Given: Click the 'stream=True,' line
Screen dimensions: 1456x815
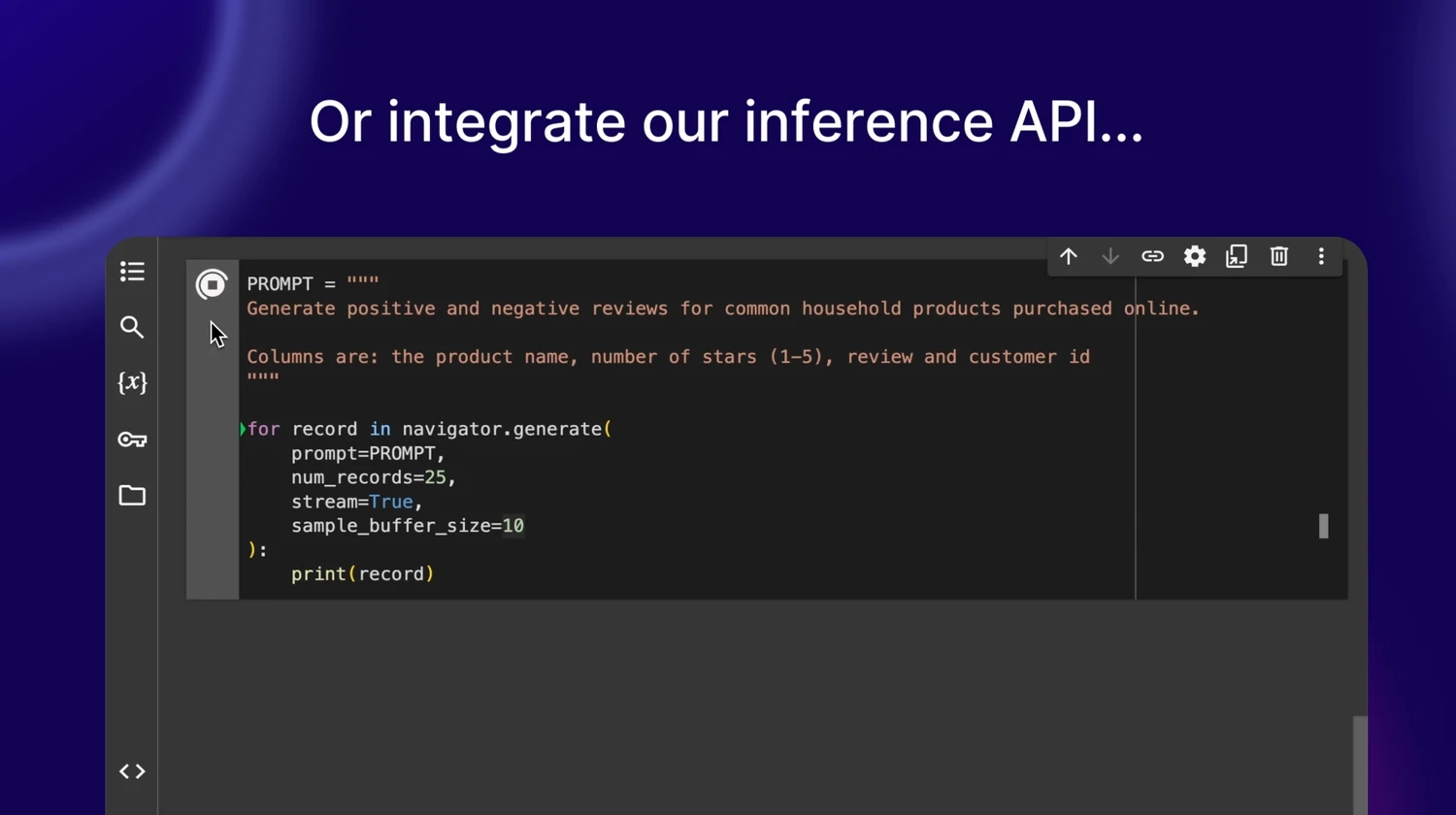Looking at the screenshot, I should [357, 502].
